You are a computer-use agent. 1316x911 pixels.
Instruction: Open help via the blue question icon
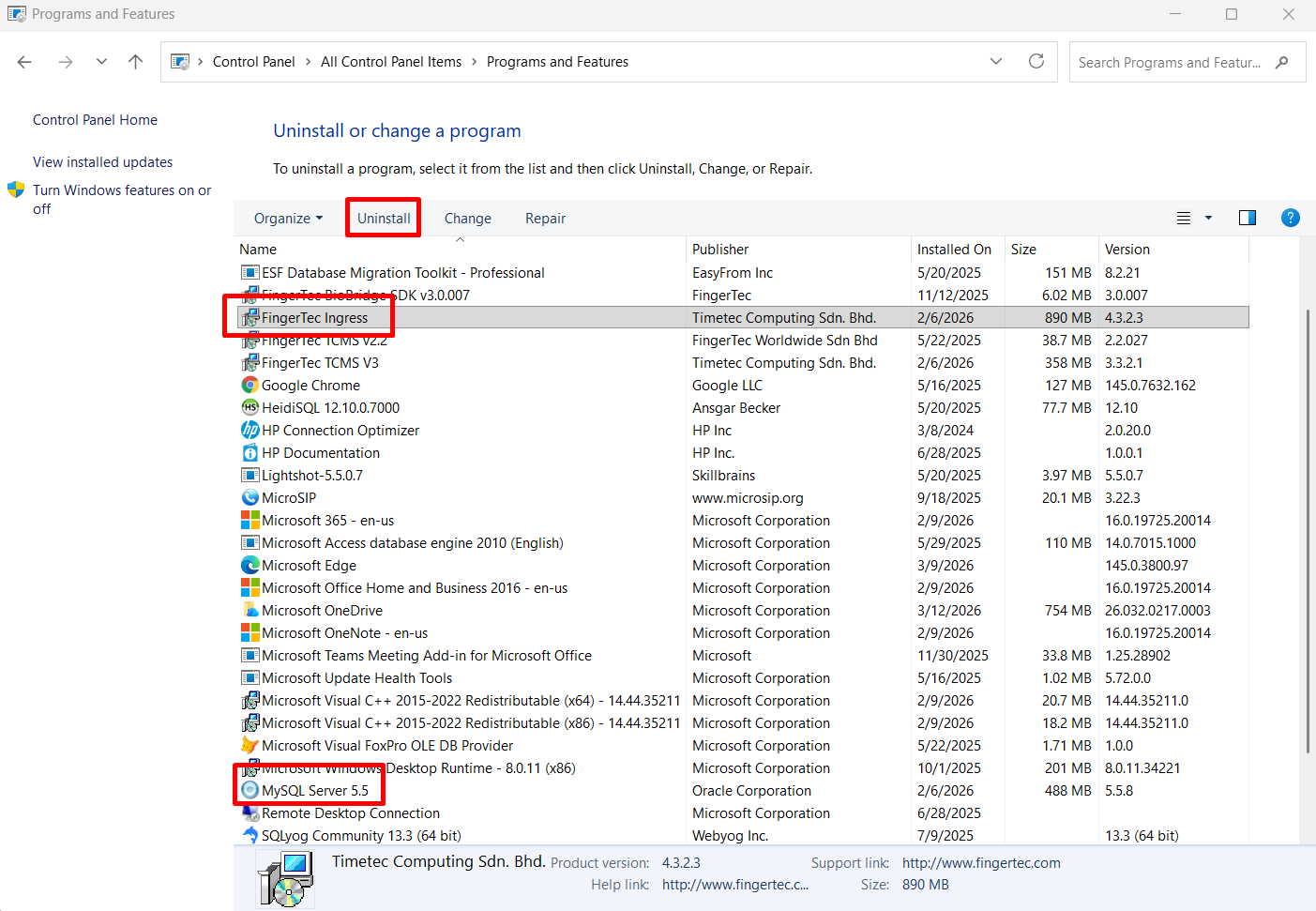point(1290,218)
